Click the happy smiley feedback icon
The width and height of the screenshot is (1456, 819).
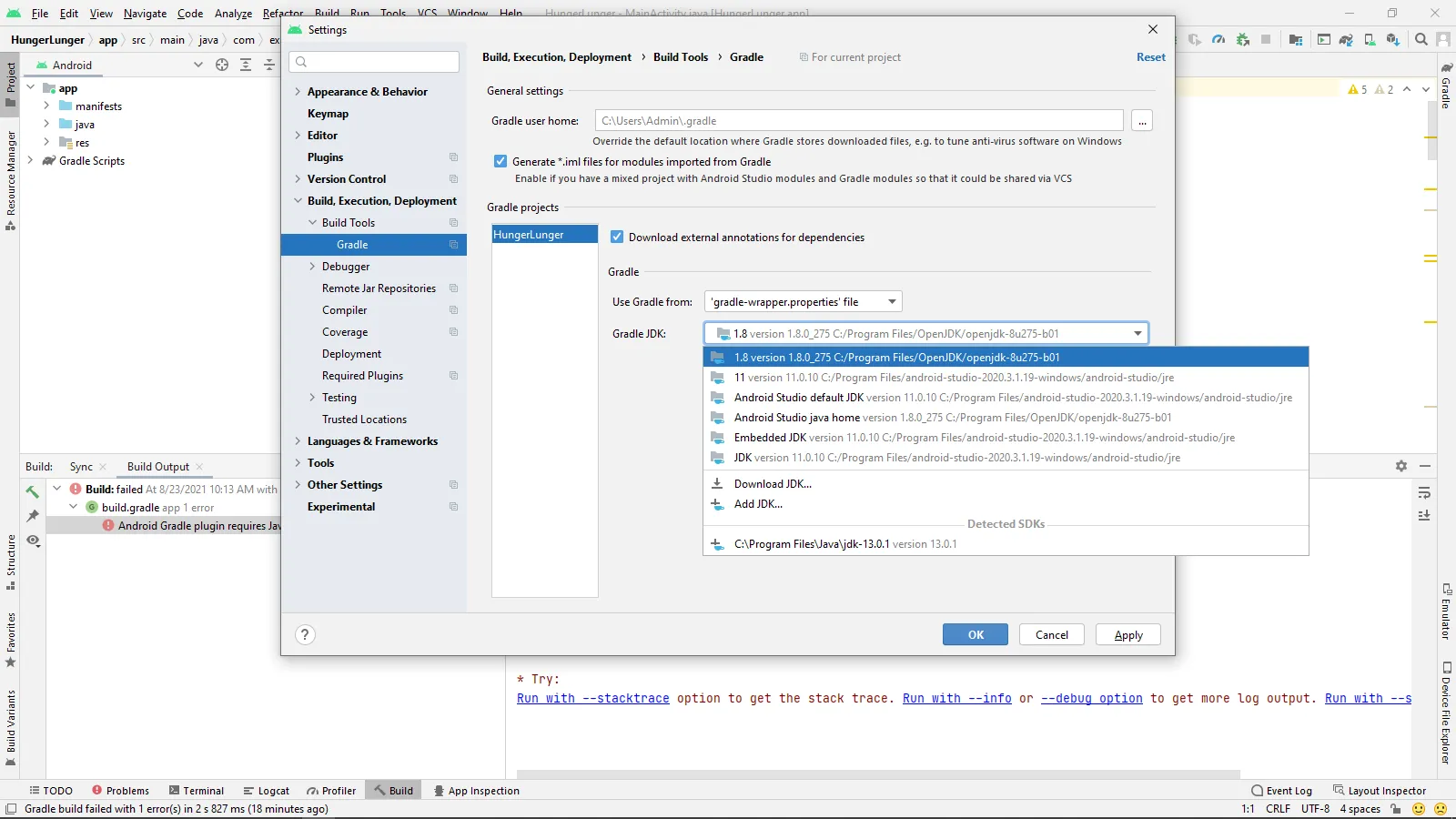point(1419,809)
